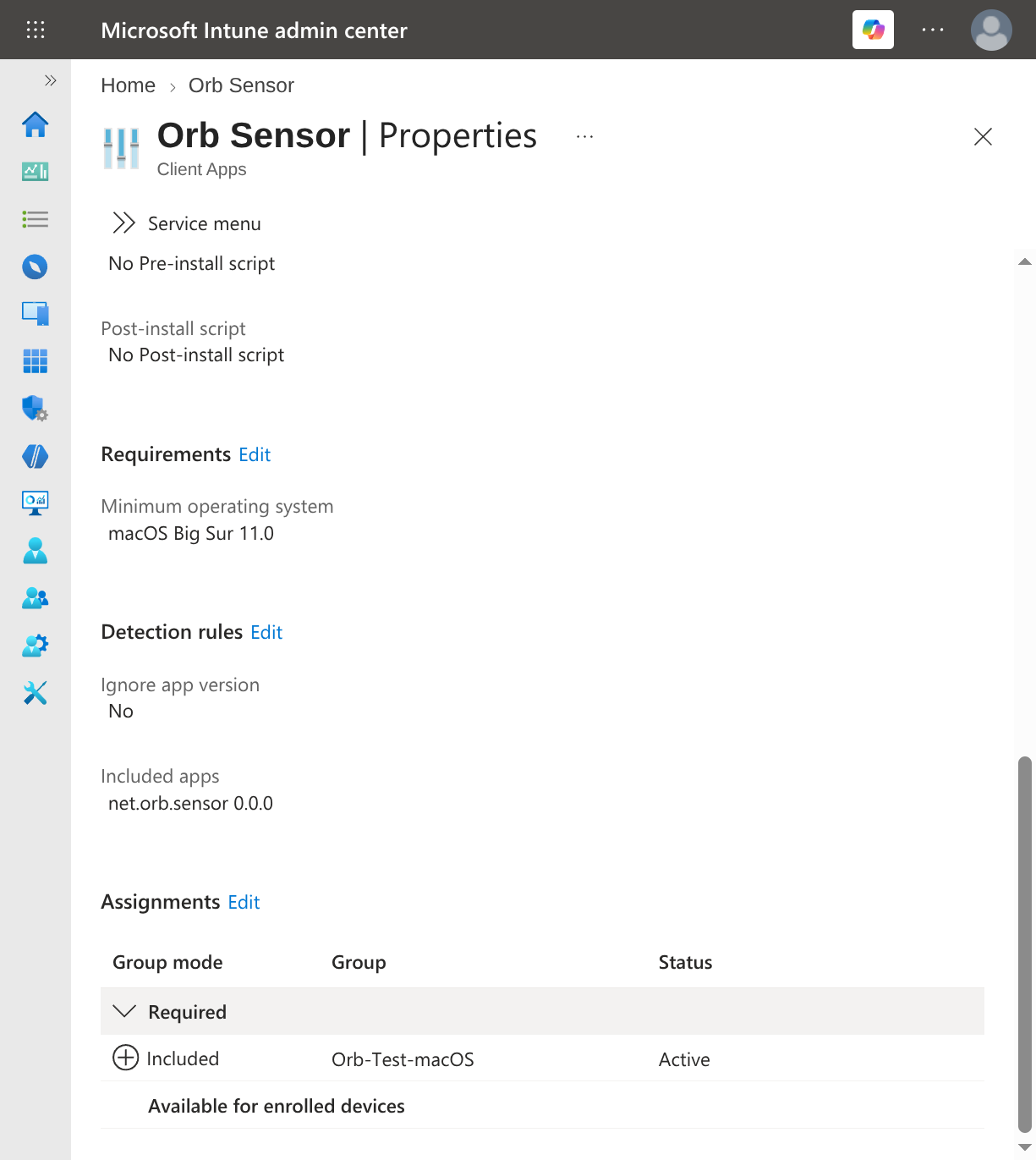The height and width of the screenshot is (1160, 1036).
Task: Click the Group mode column header
Action: coord(167,963)
